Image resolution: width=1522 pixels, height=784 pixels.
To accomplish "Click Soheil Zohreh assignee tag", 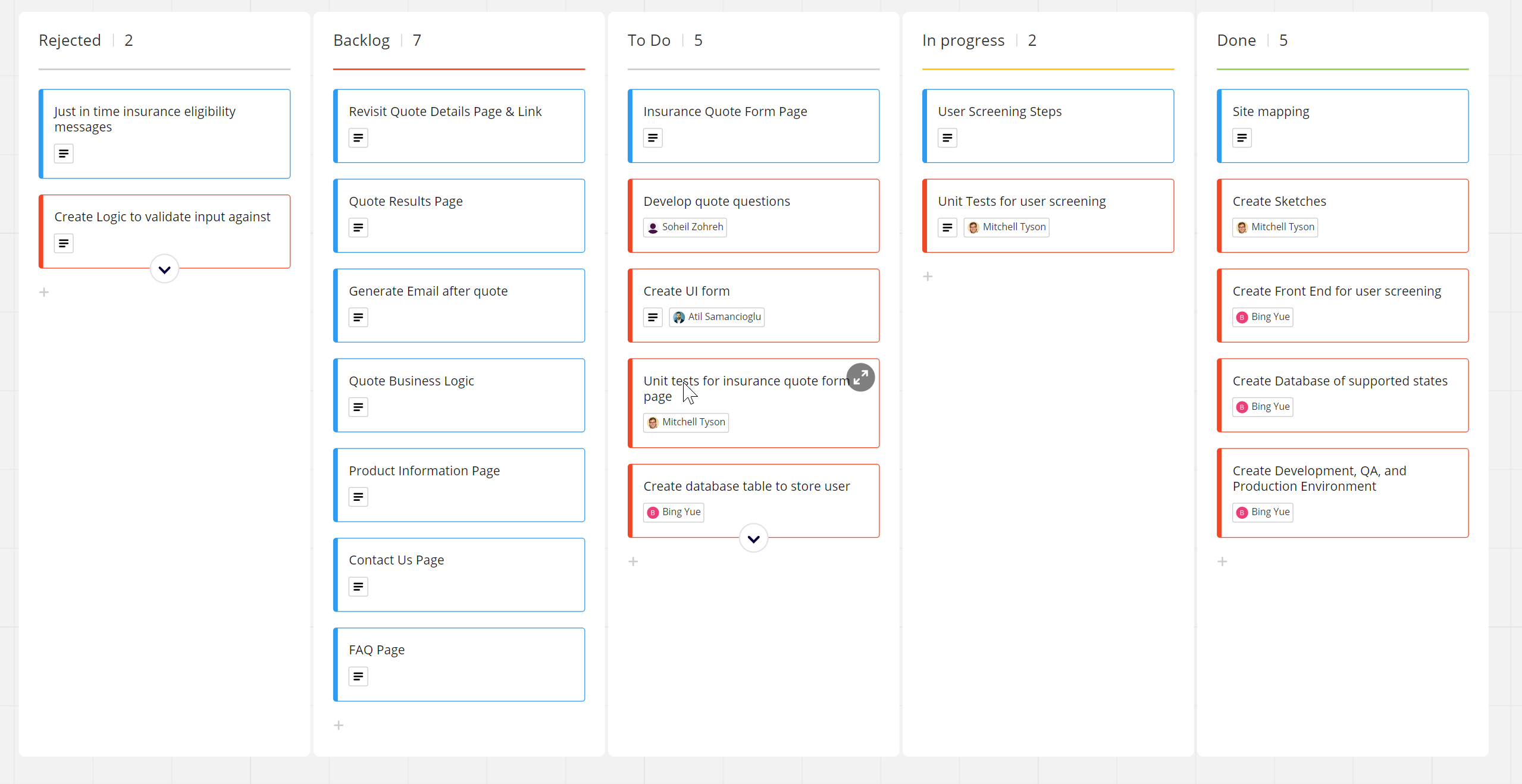I will (x=685, y=227).
